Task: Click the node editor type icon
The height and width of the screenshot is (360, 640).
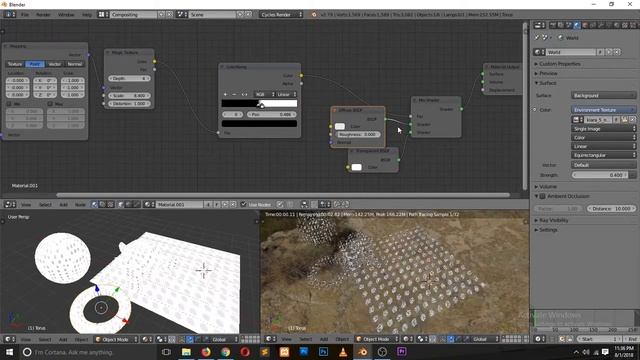Action: click(9, 204)
